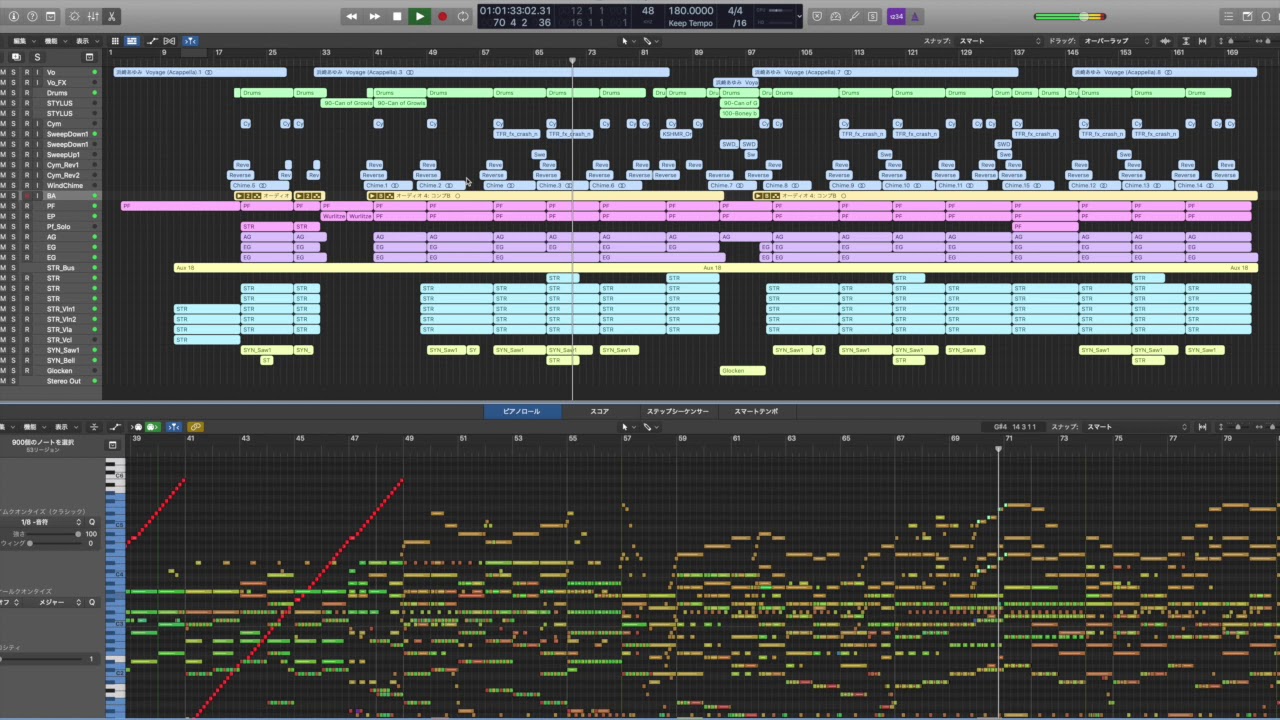Toggle the purple Metronome click button
This screenshot has height=720, width=1280.
tap(916, 17)
